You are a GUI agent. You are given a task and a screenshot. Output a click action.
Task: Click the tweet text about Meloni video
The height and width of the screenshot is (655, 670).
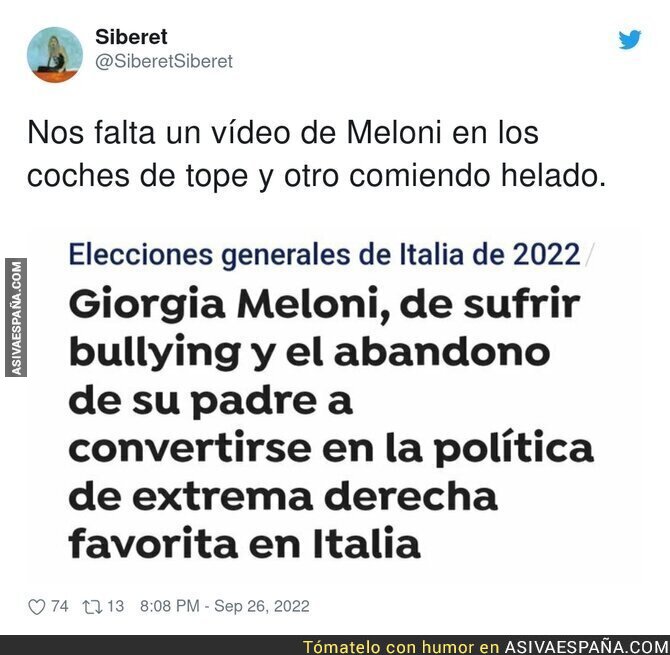317,154
